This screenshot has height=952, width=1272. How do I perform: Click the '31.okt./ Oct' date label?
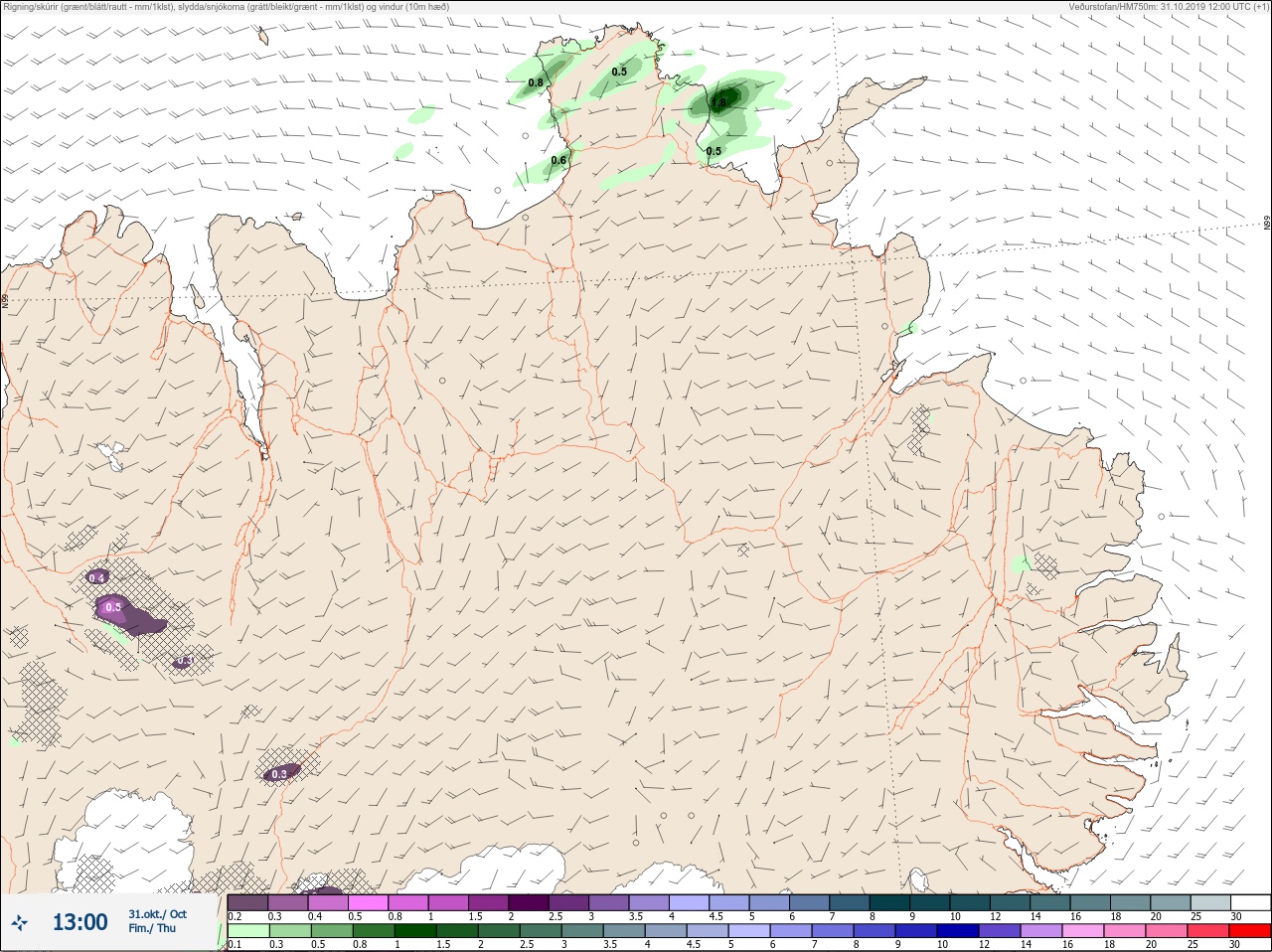click(157, 914)
